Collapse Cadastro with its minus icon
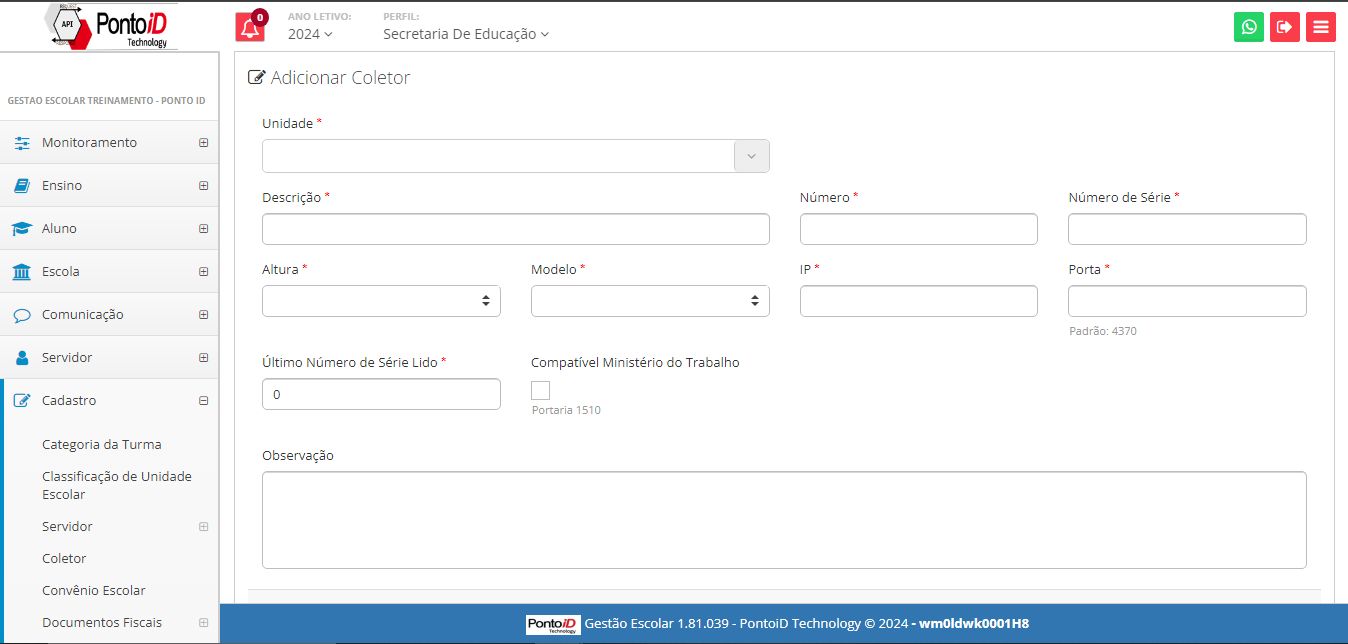This screenshot has width=1348, height=644. click(x=204, y=401)
